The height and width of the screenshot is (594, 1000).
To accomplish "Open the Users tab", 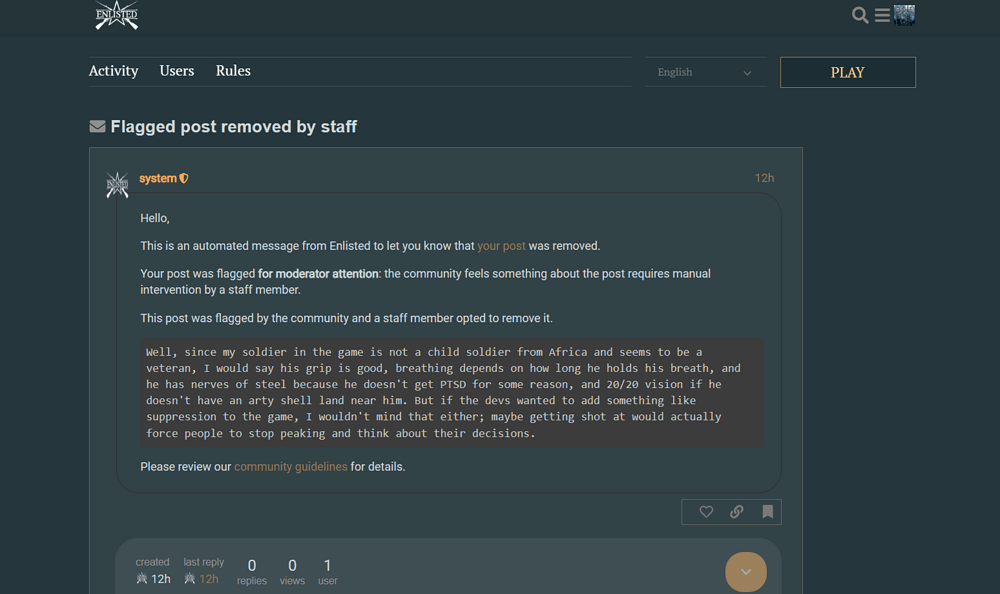I will (177, 71).
